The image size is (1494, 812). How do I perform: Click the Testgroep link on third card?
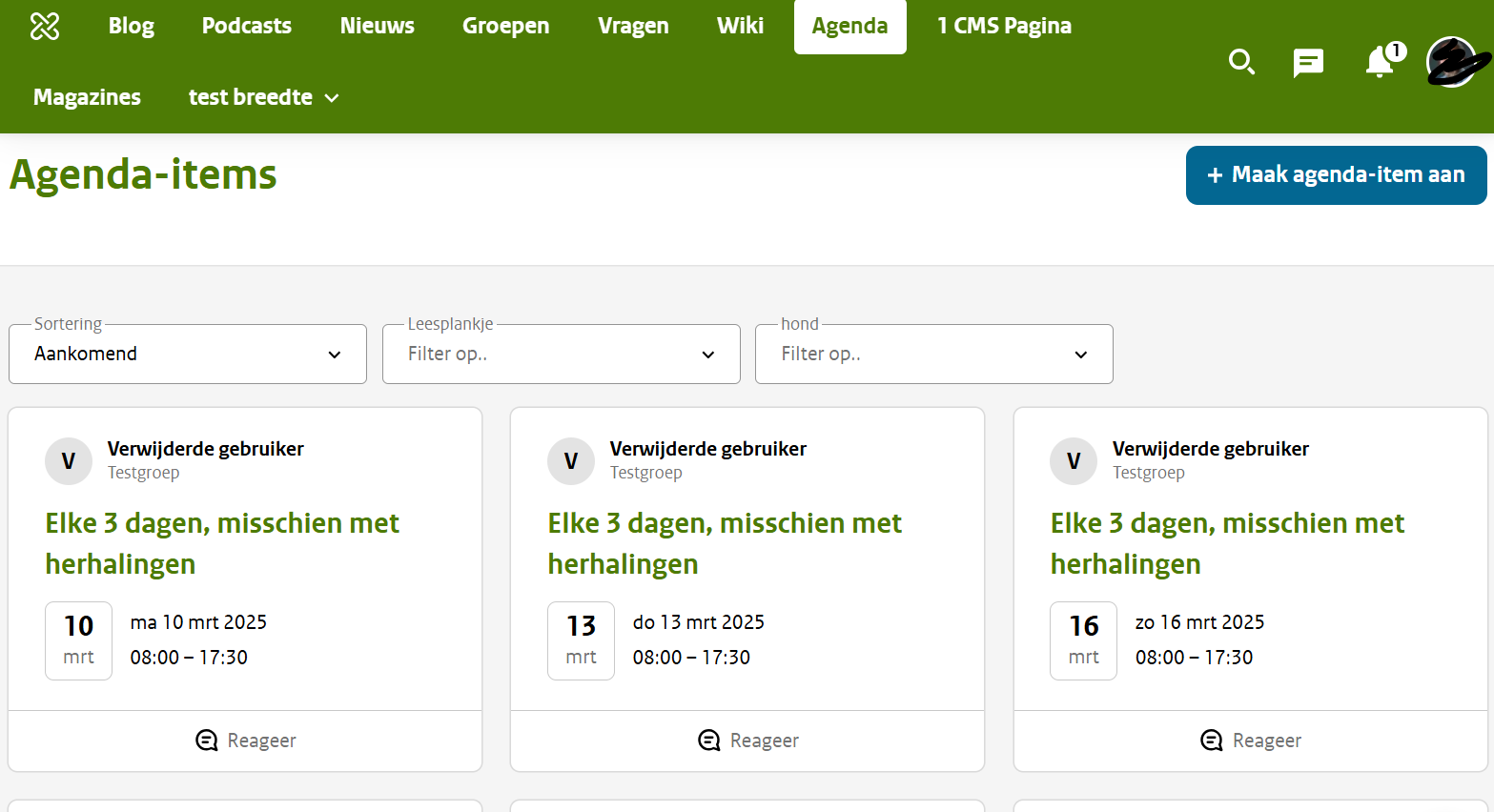pos(1148,473)
